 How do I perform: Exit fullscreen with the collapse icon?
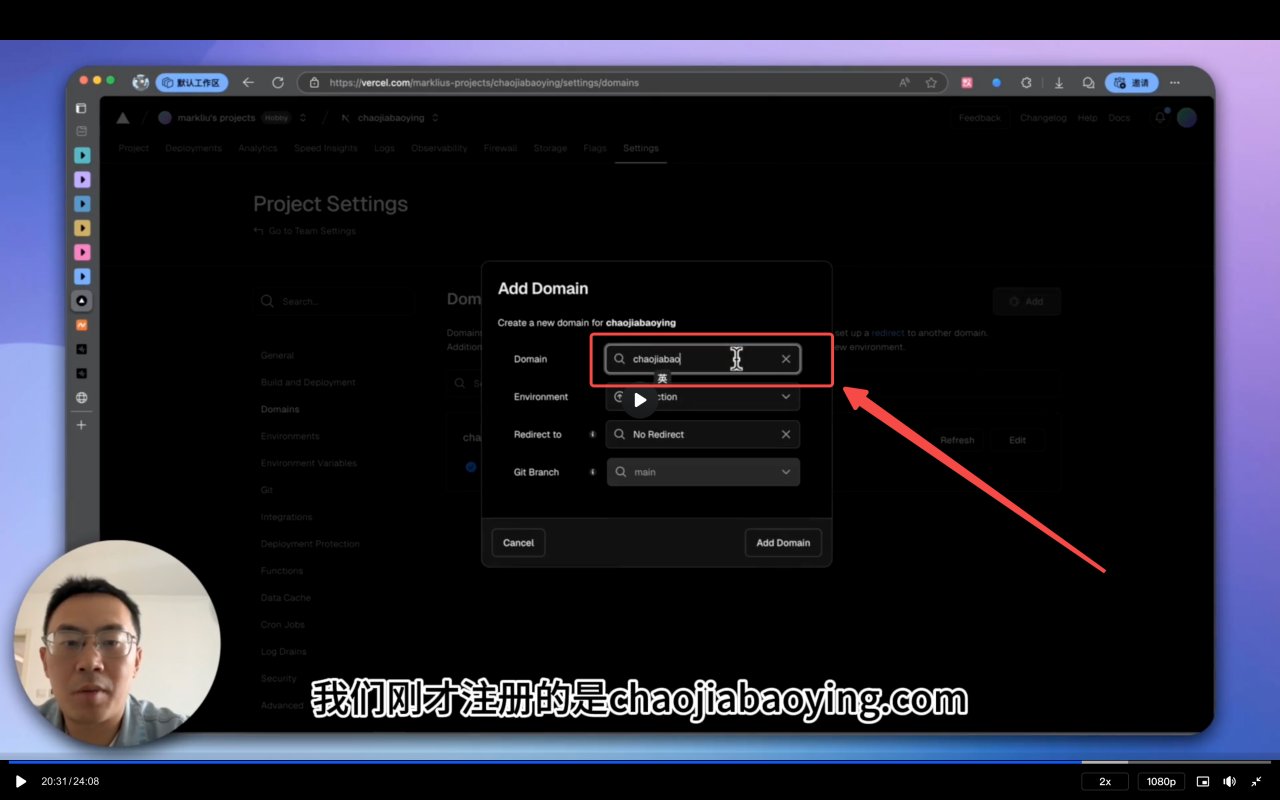1256,781
